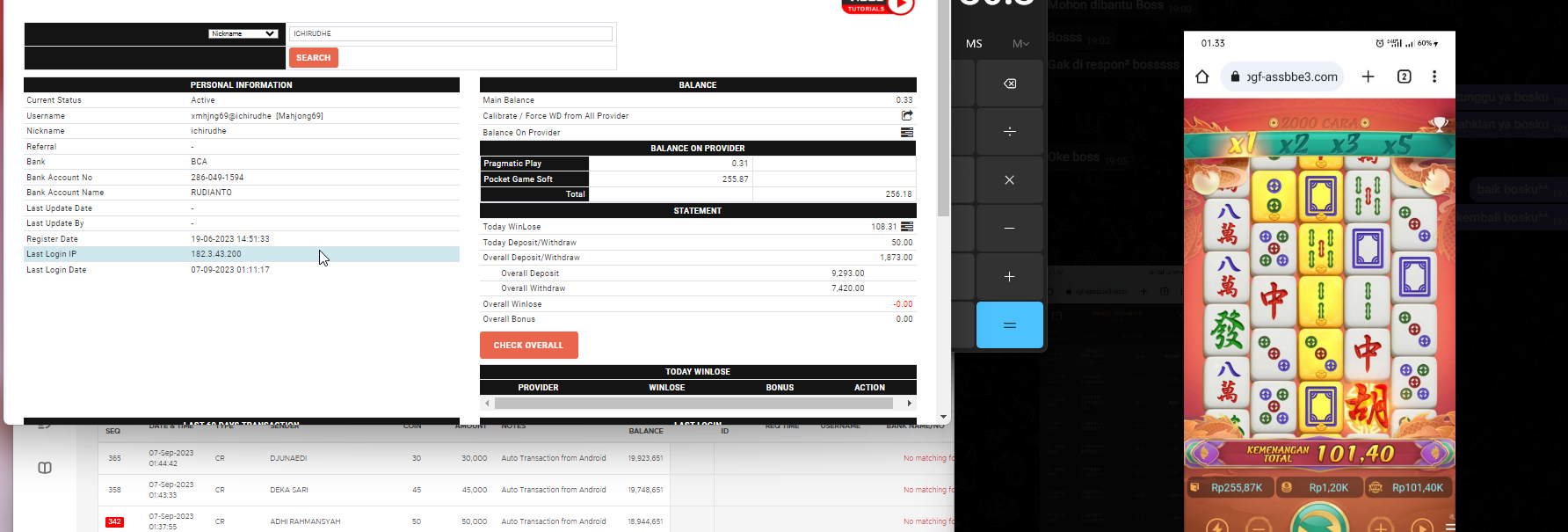Tap the bet amount Rp1,20K in game

click(x=1320, y=487)
